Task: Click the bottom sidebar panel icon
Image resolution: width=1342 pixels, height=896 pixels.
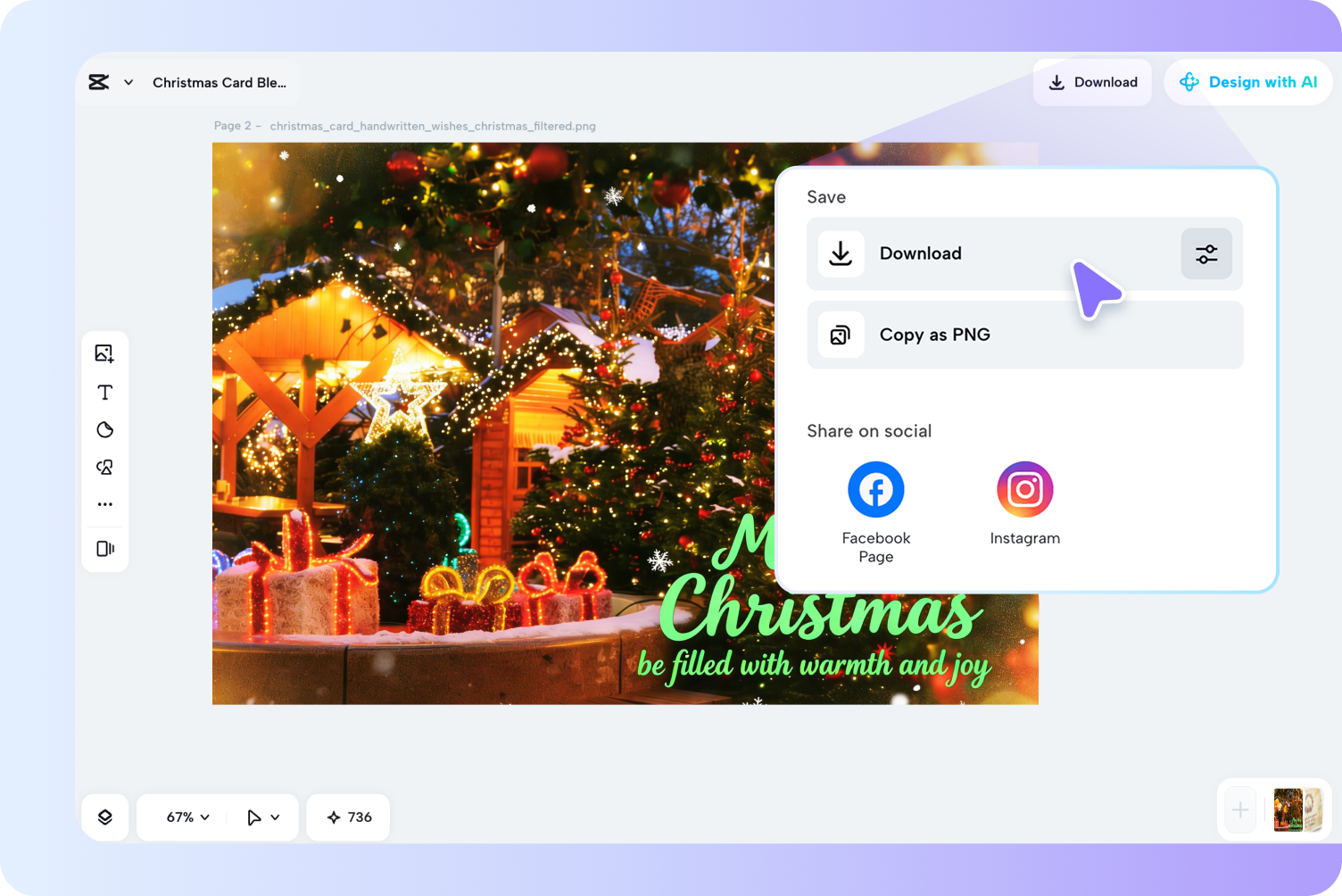Action: point(104,548)
